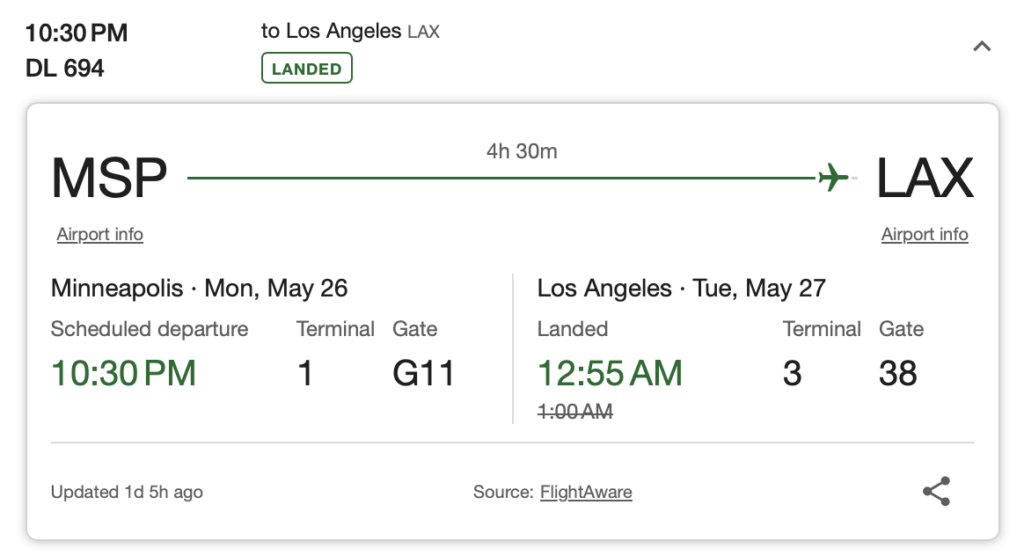Click the LAX airport code heading

coord(924,178)
